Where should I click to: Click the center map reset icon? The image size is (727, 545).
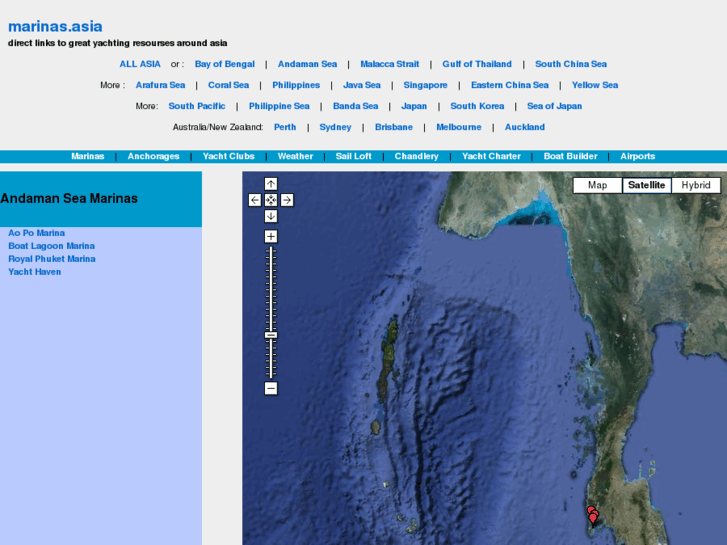(x=270, y=200)
